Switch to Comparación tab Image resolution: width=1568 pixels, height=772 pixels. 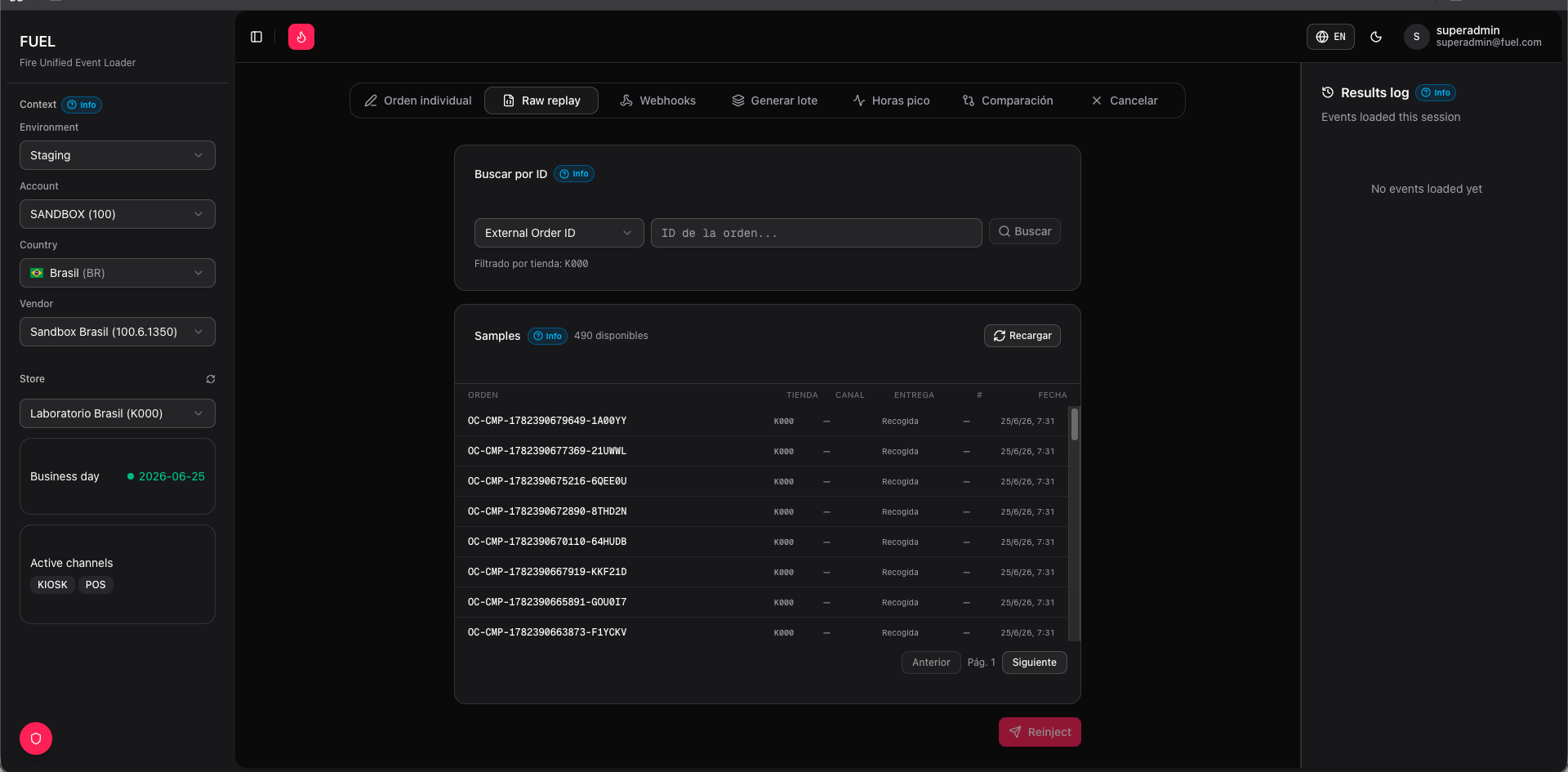point(1009,100)
